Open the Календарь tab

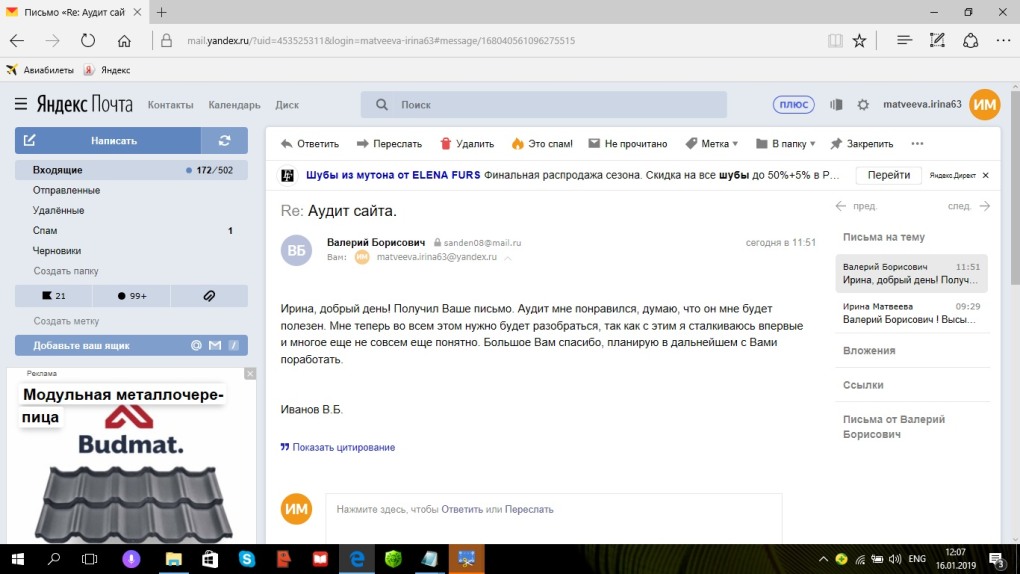(234, 105)
